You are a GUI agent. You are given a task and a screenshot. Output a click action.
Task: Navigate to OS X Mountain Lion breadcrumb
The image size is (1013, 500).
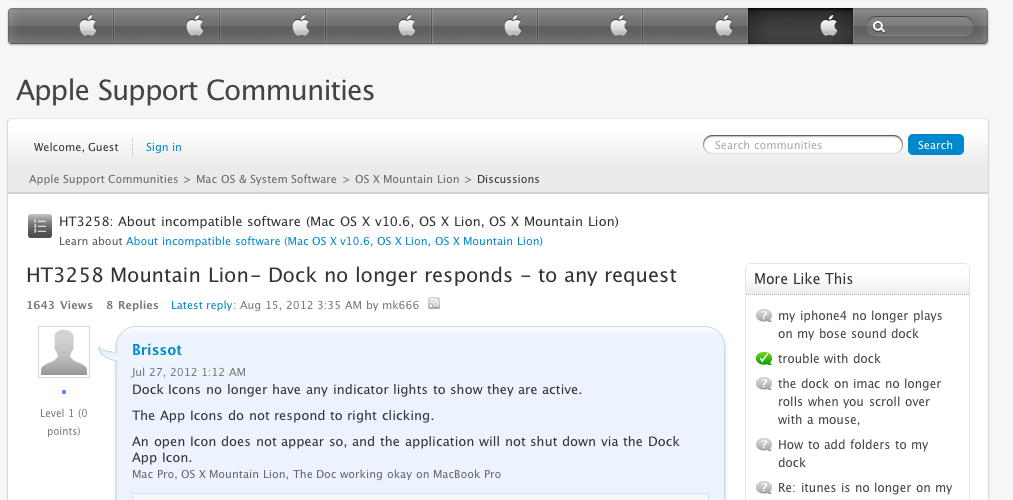(x=407, y=179)
